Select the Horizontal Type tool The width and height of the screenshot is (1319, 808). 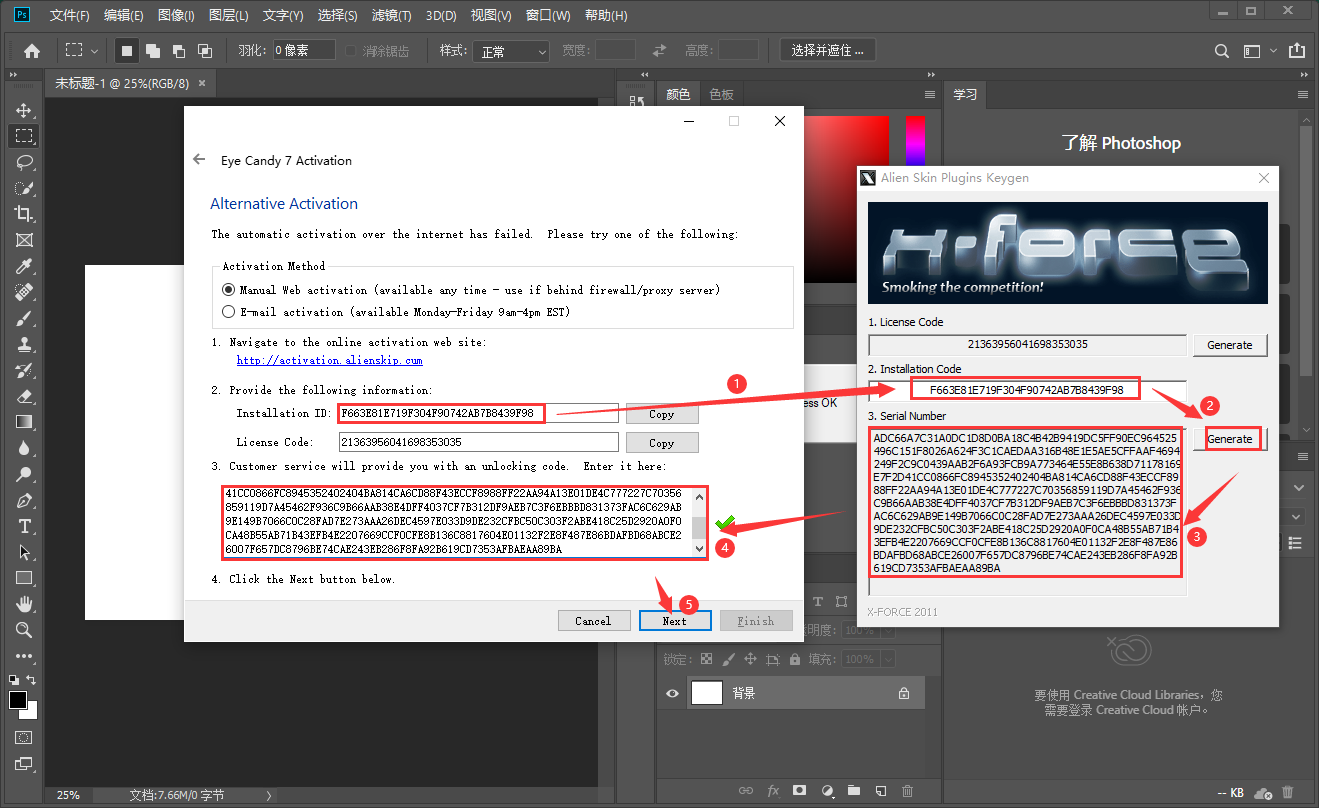[x=24, y=526]
